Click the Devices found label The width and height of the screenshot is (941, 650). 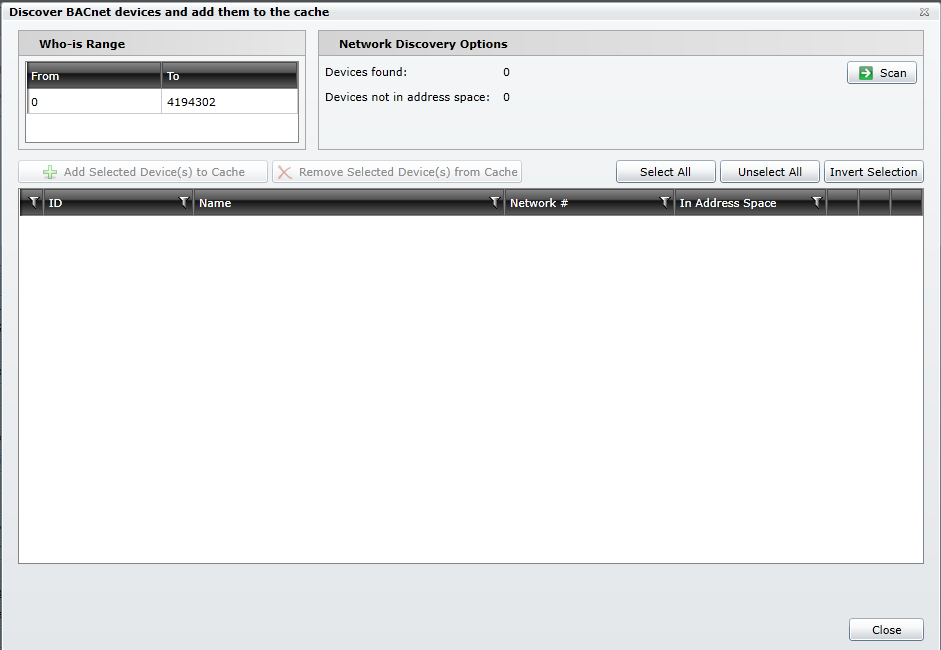[366, 72]
